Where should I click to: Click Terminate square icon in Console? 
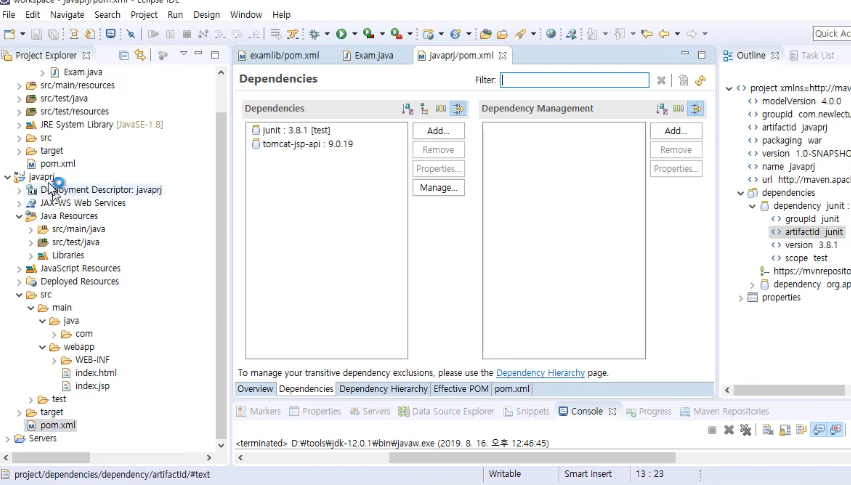tap(712, 430)
